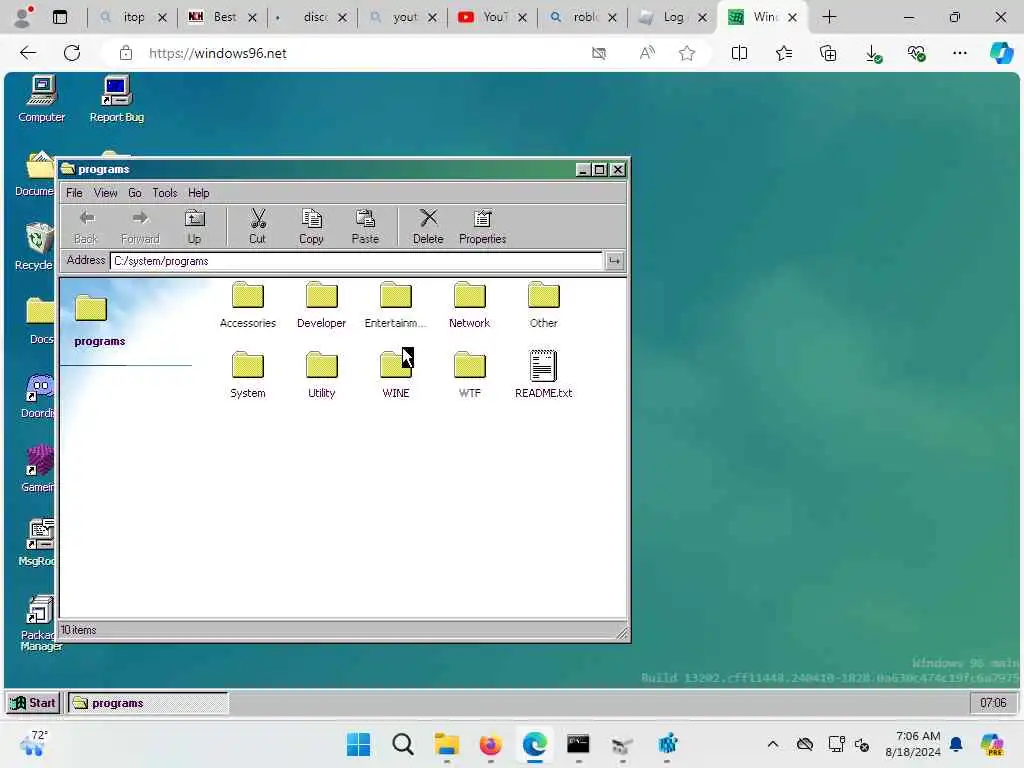
Task: Select the Docs desktop folder
Action: (40, 320)
